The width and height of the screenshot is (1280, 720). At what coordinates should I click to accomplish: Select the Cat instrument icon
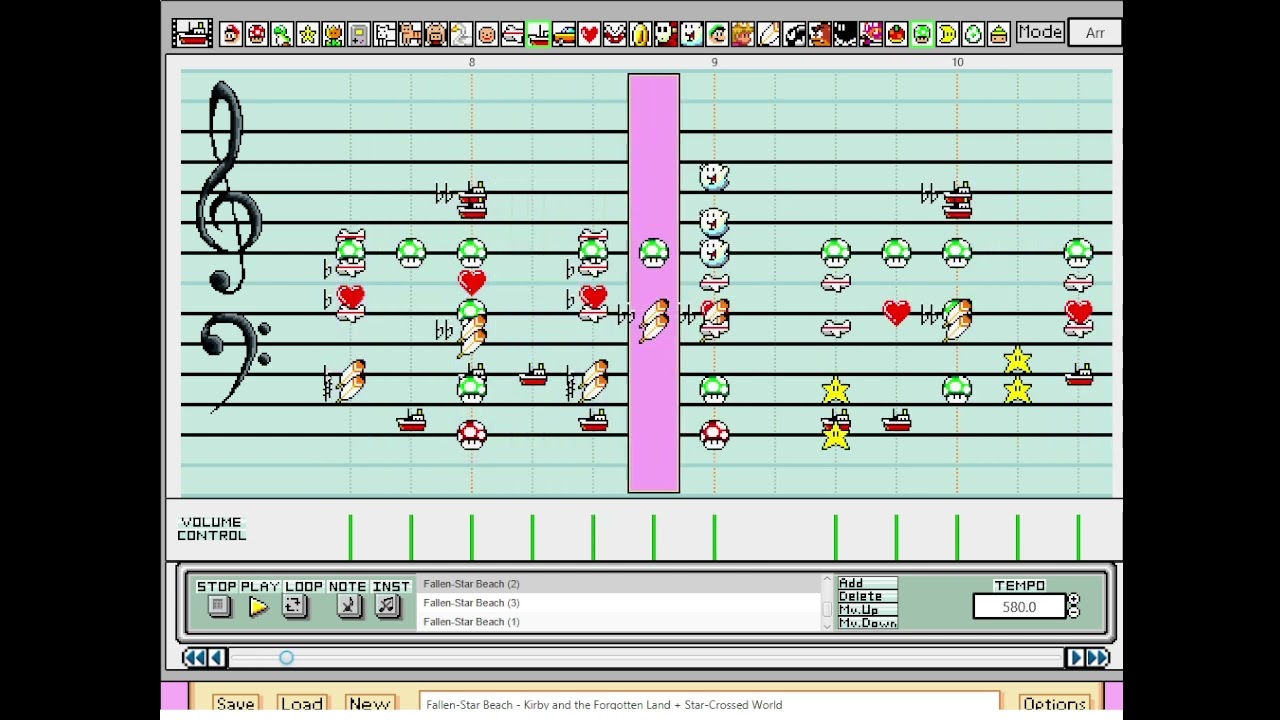410,34
